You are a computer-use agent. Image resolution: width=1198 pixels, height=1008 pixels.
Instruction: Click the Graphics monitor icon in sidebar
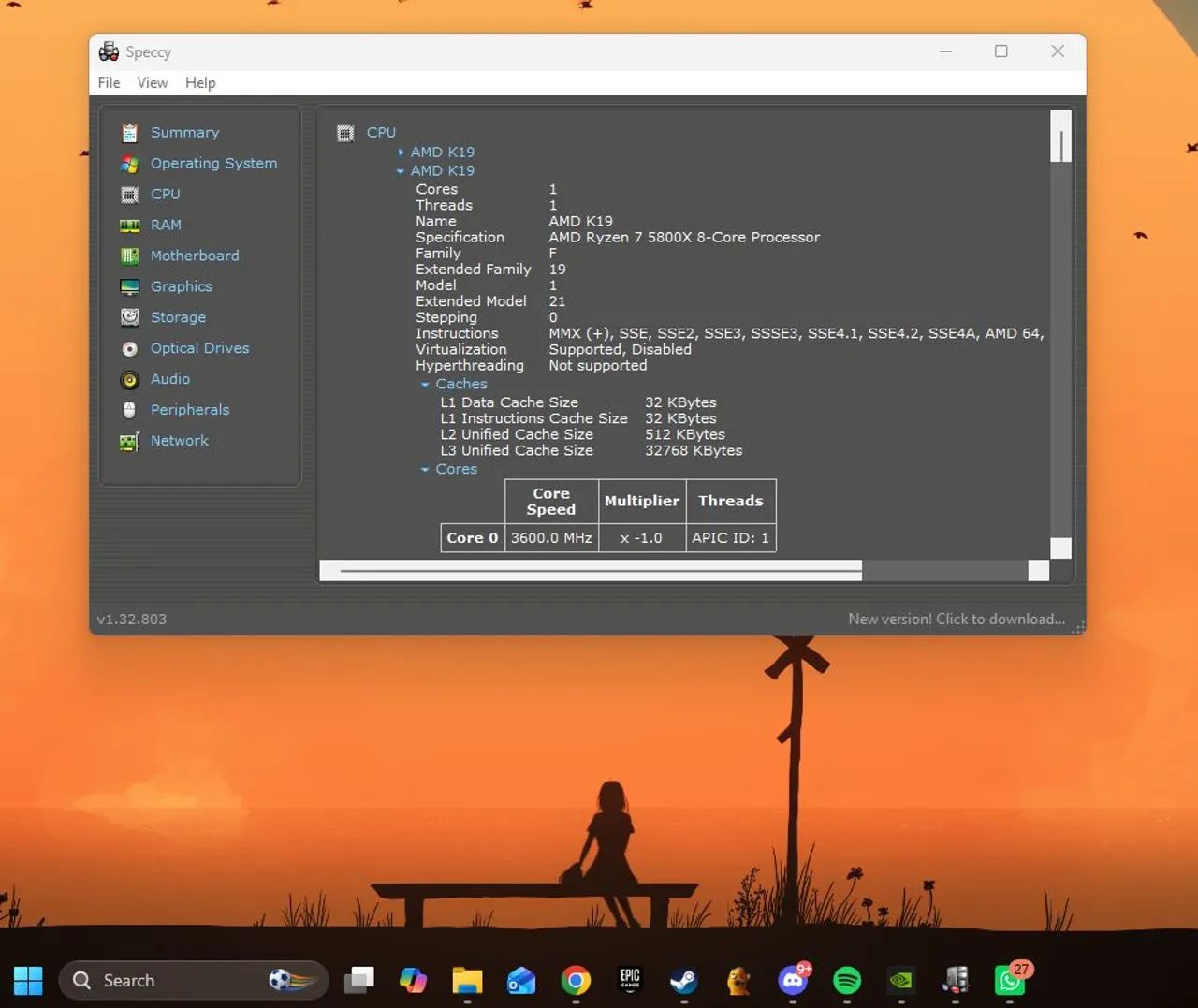pyautogui.click(x=130, y=287)
